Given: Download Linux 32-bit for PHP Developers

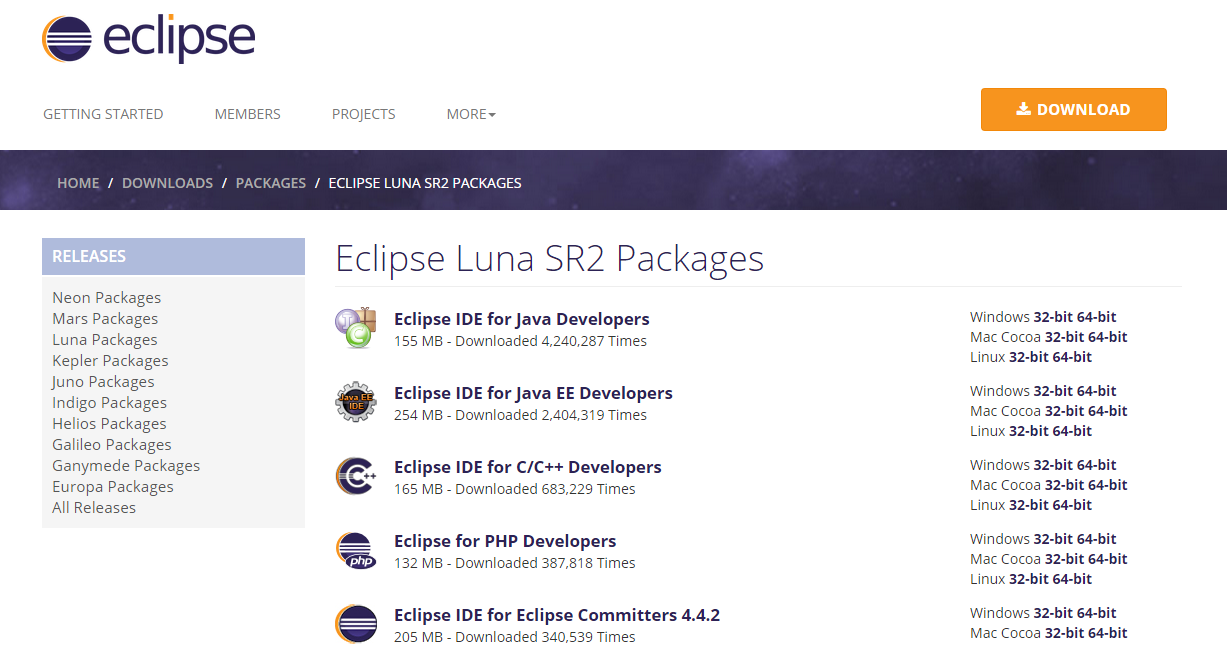Looking at the screenshot, I should [1026, 579].
